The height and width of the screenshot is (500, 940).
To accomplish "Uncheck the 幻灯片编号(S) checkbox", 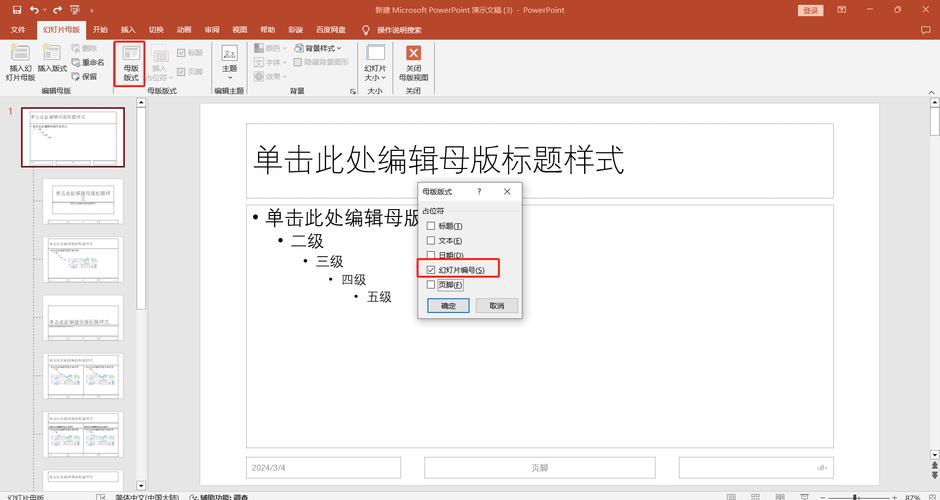I will pyautogui.click(x=431, y=270).
